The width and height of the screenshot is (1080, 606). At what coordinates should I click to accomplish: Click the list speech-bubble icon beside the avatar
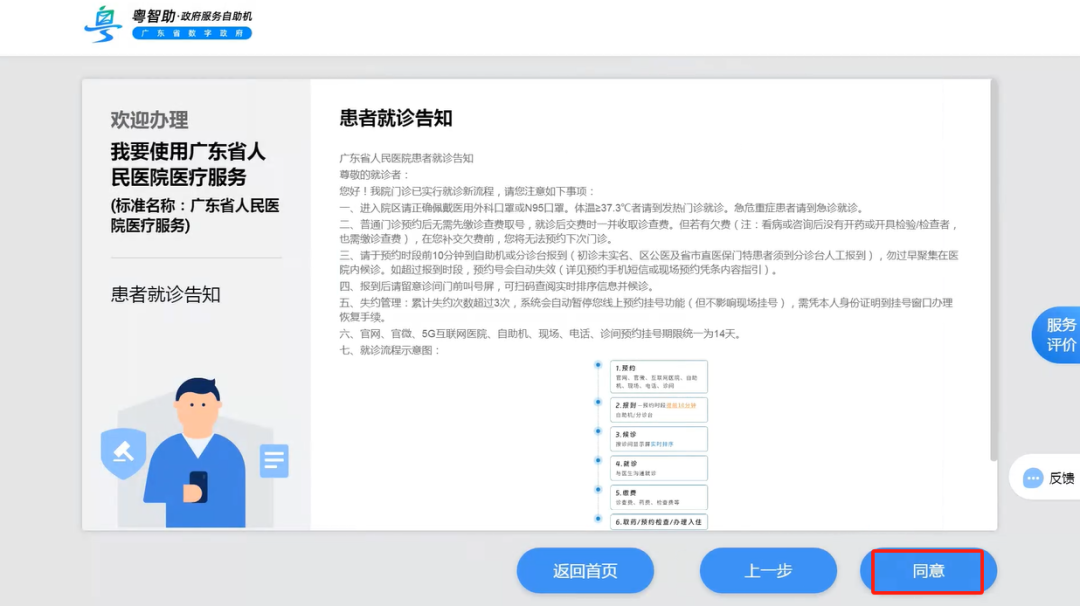click(x=273, y=461)
